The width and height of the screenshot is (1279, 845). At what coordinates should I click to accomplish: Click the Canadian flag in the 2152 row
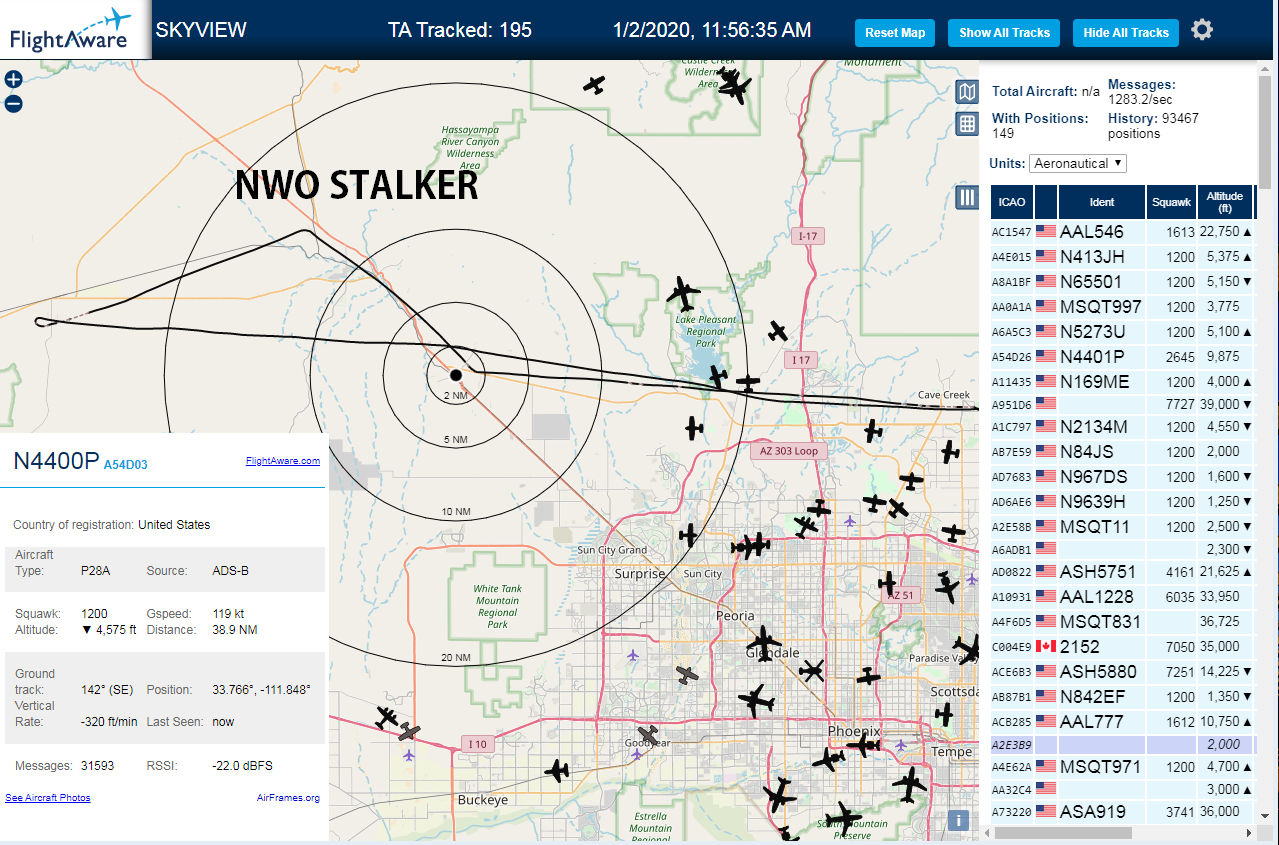coord(1046,646)
